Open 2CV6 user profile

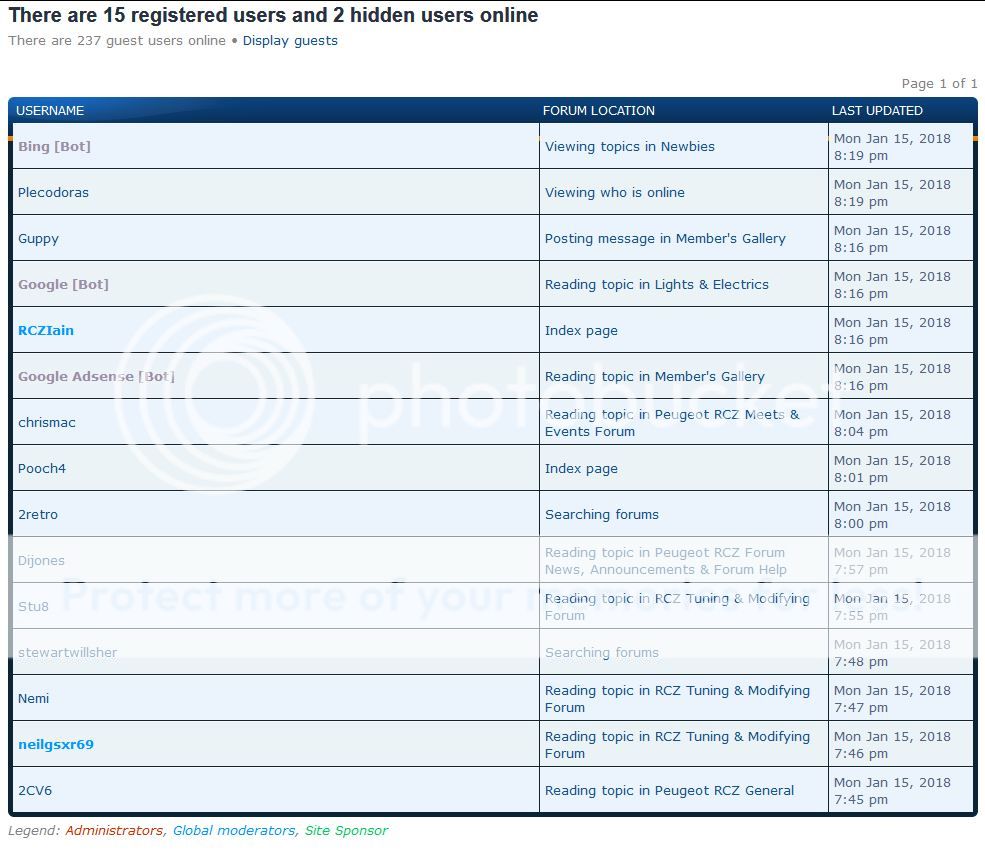(x=35, y=791)
